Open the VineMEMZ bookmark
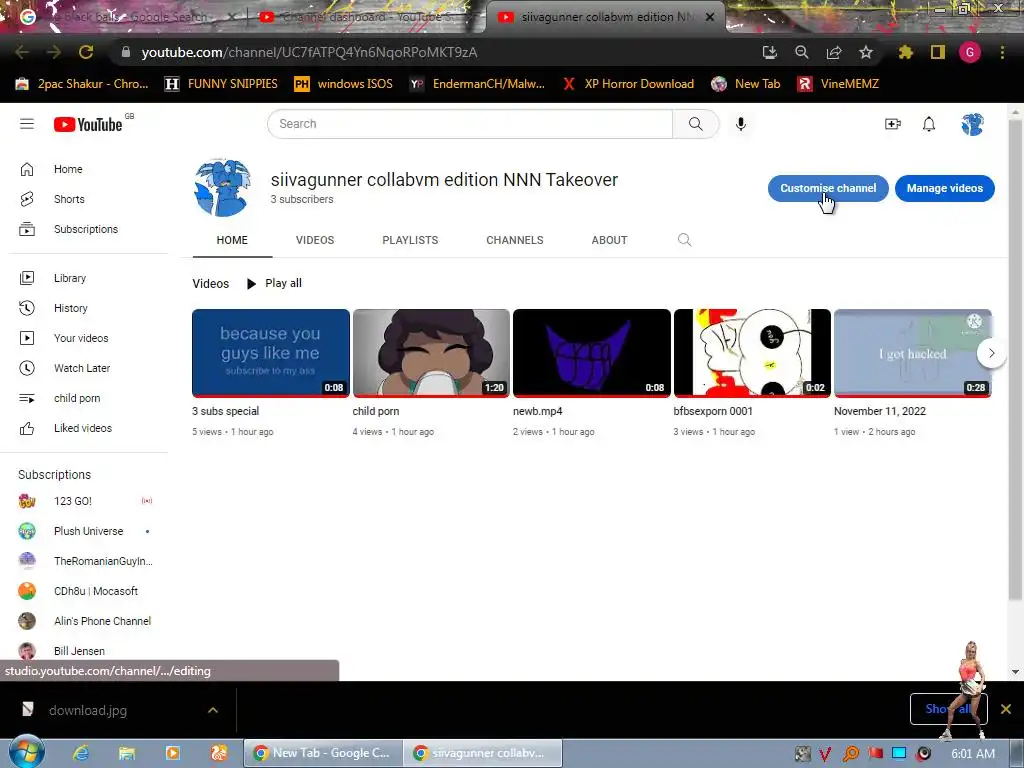The width and height of the screenshot is (1024, 768). [x=838, y=84]
